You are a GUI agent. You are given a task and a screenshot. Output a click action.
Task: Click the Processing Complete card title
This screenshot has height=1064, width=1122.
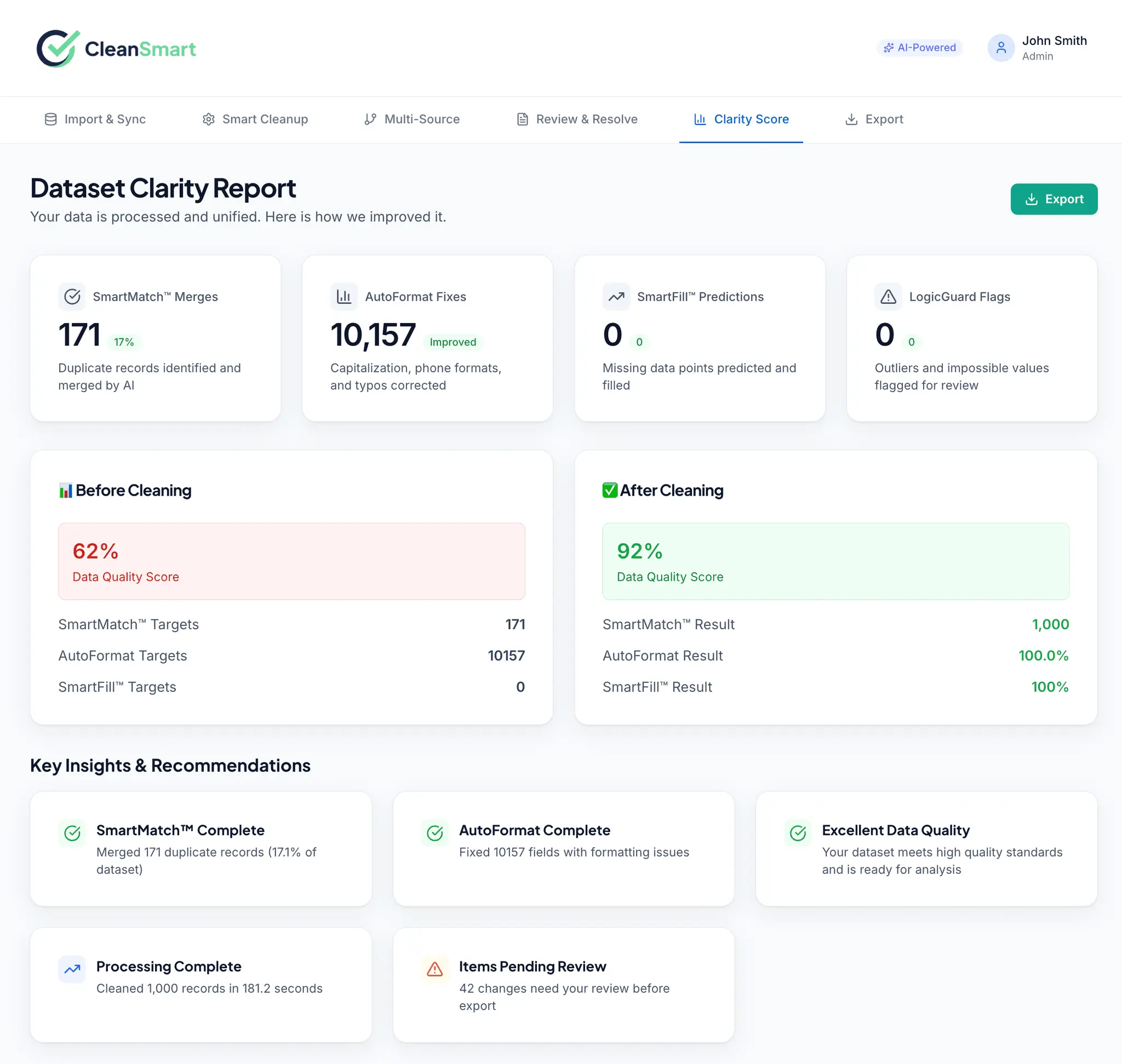click(x=169, y=967)
